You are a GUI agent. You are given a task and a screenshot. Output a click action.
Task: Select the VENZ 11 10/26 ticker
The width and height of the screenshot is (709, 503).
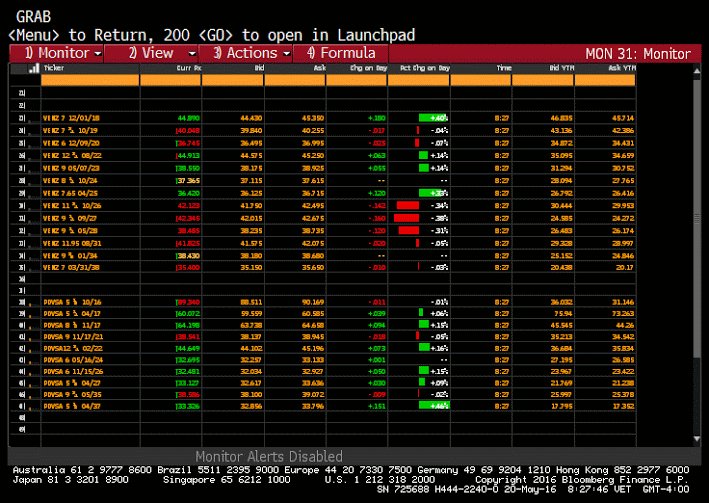(72, 206)
